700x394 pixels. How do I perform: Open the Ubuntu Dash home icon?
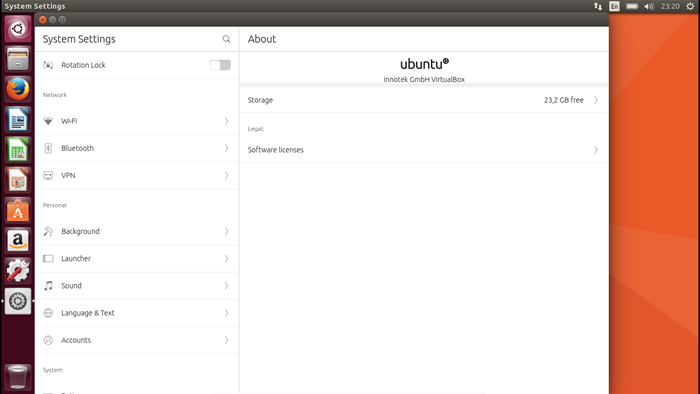tap(18, 29)
